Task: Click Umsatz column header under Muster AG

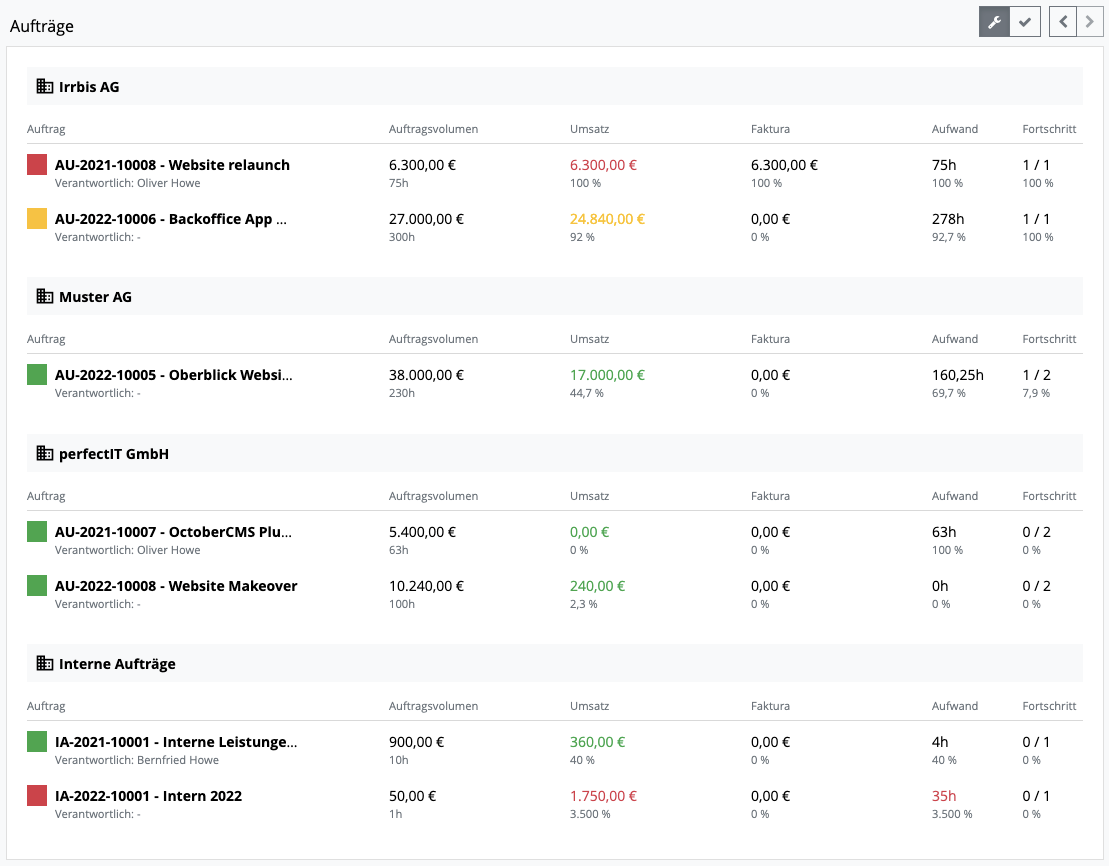Action: point(589,339)
